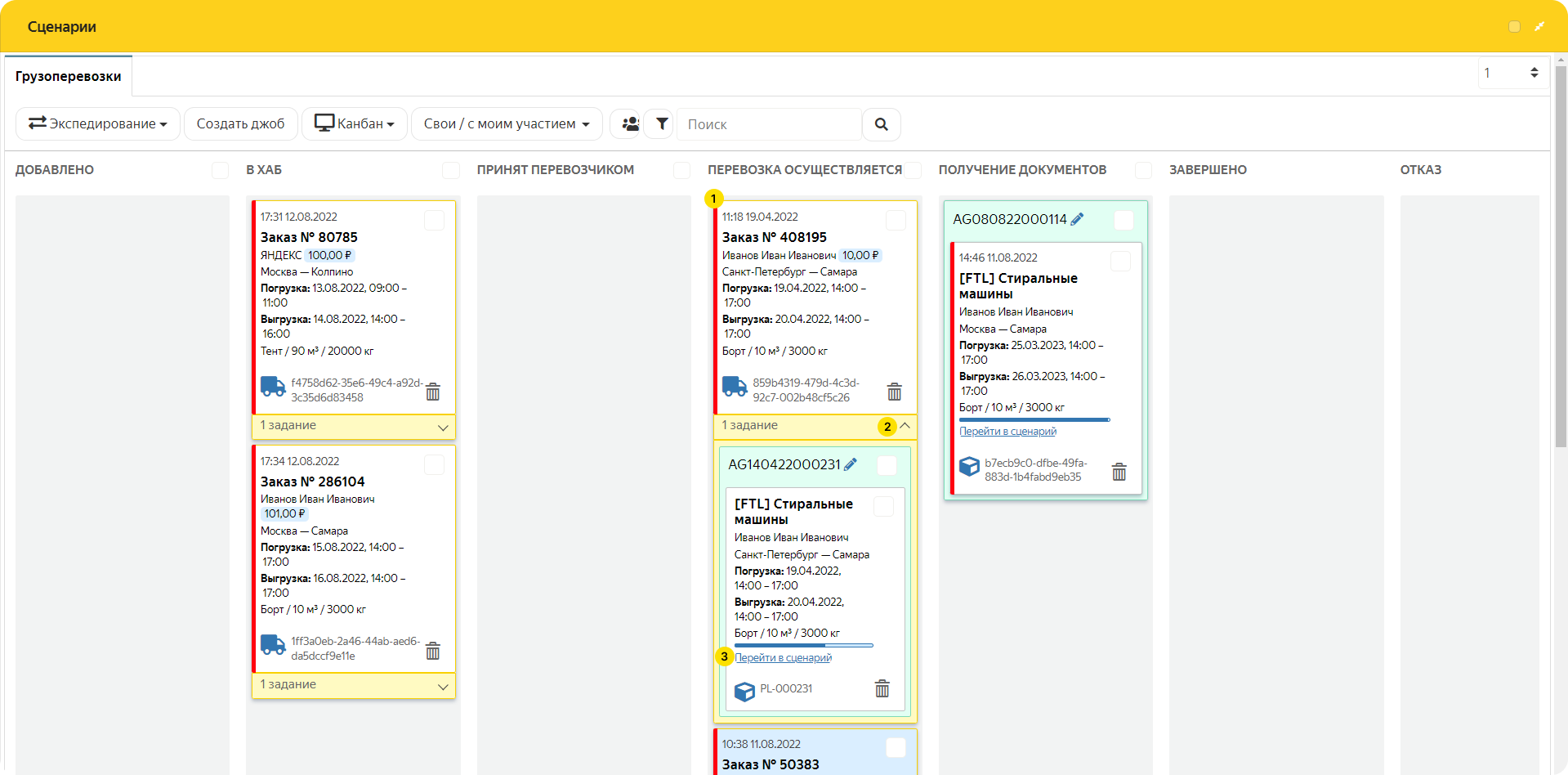Switch to the Грузоперевозки tab
1568x775 pixels.
(x=69, y=76)
